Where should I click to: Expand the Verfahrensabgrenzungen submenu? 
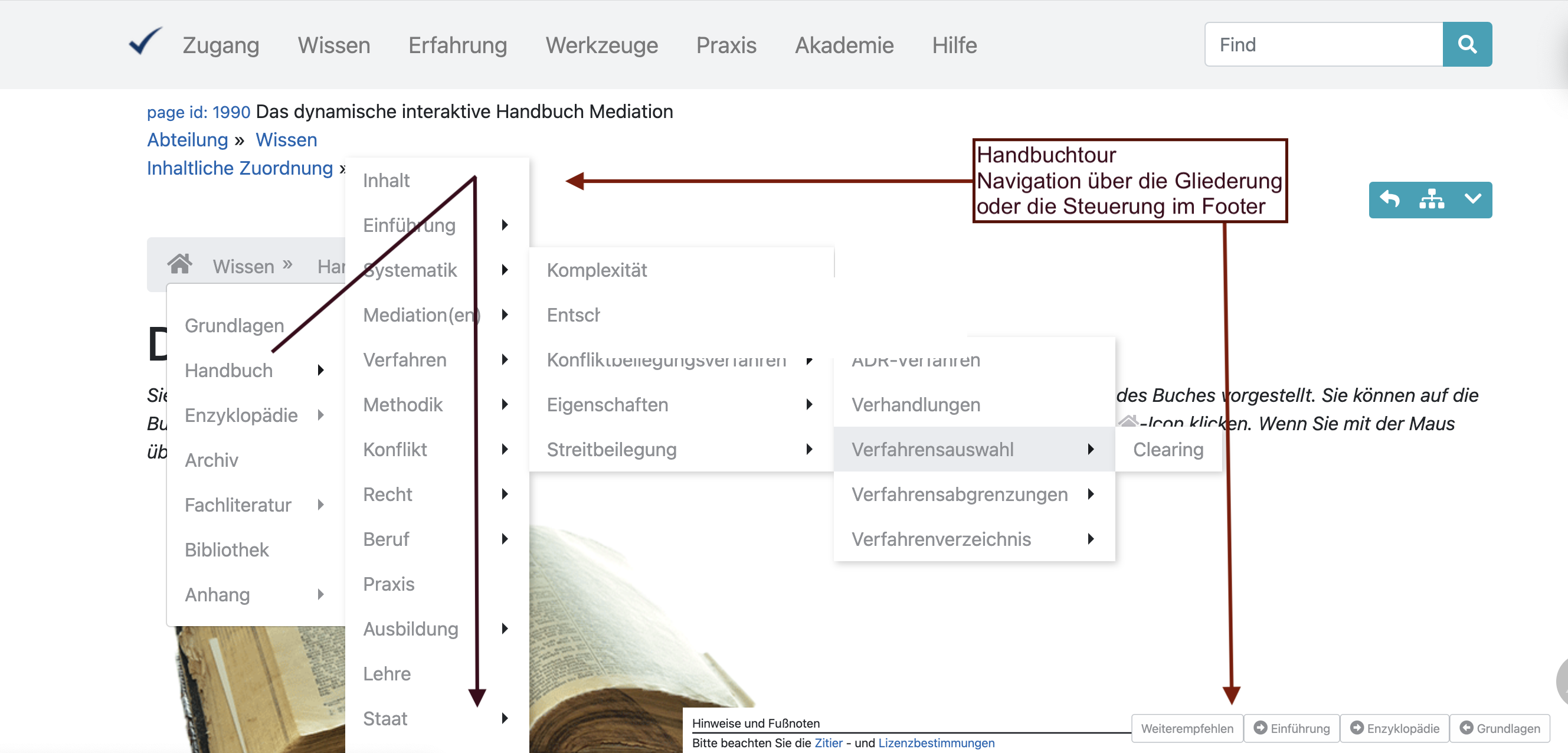(x=1090, y=494)
